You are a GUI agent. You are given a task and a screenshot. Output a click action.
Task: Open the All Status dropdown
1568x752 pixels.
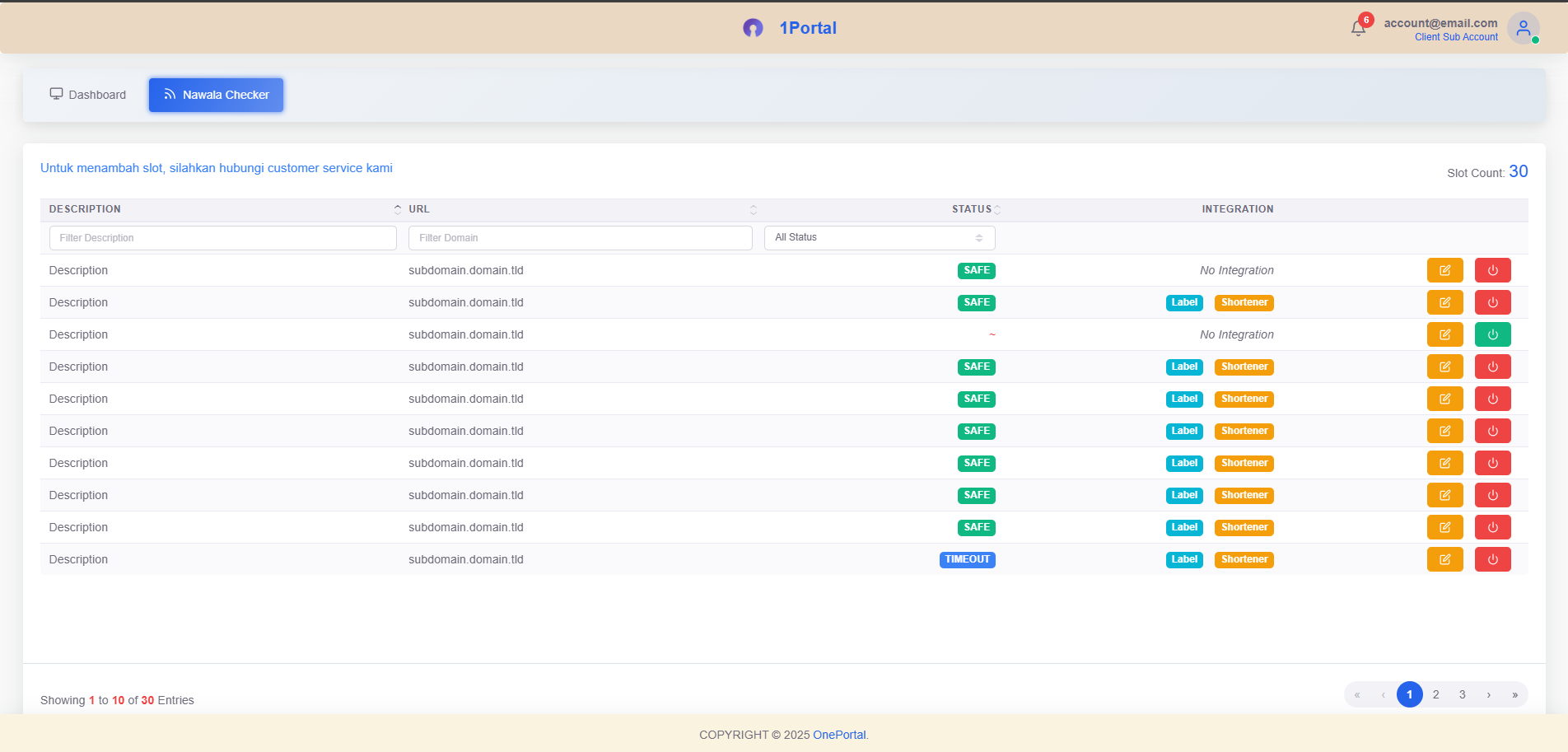point(879,237)
